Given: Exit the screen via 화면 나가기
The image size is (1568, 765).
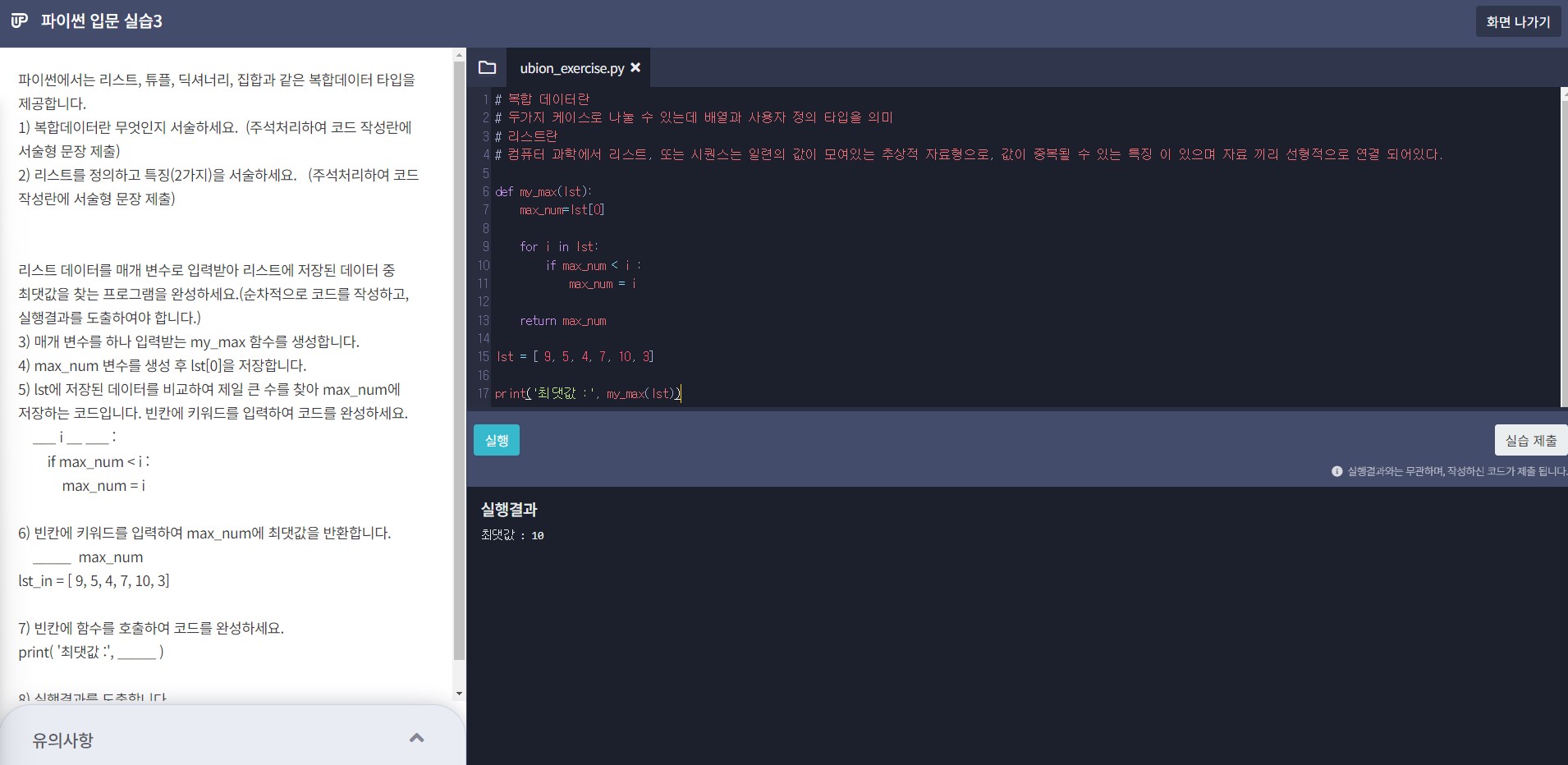Looking at the screenshot, I should pos(1518,22).
